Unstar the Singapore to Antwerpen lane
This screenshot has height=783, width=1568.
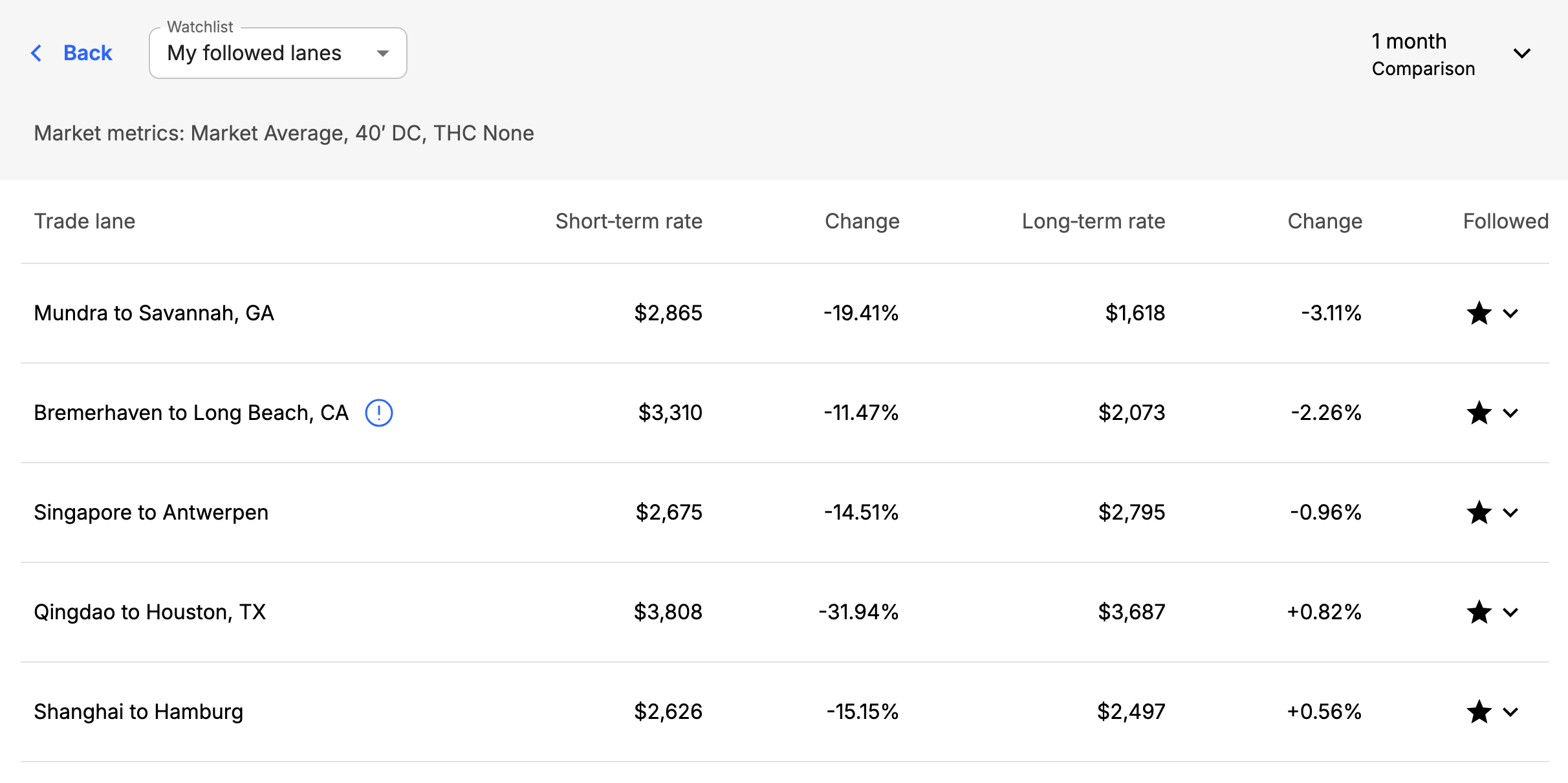(1479, 513)
